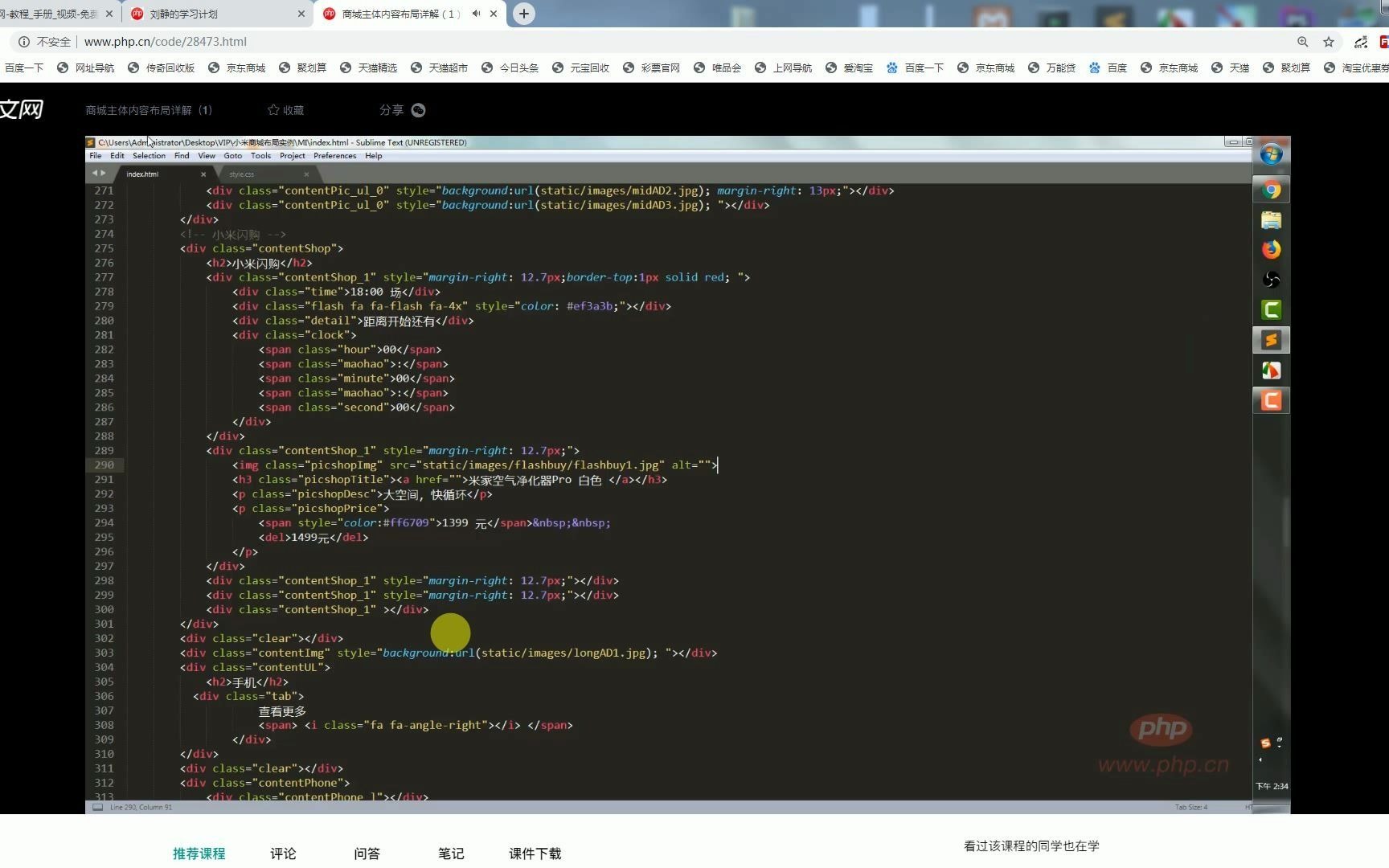Open Sublime Text Find menu
Viewport: 1389px width, 868px height.
coord(182,156)
